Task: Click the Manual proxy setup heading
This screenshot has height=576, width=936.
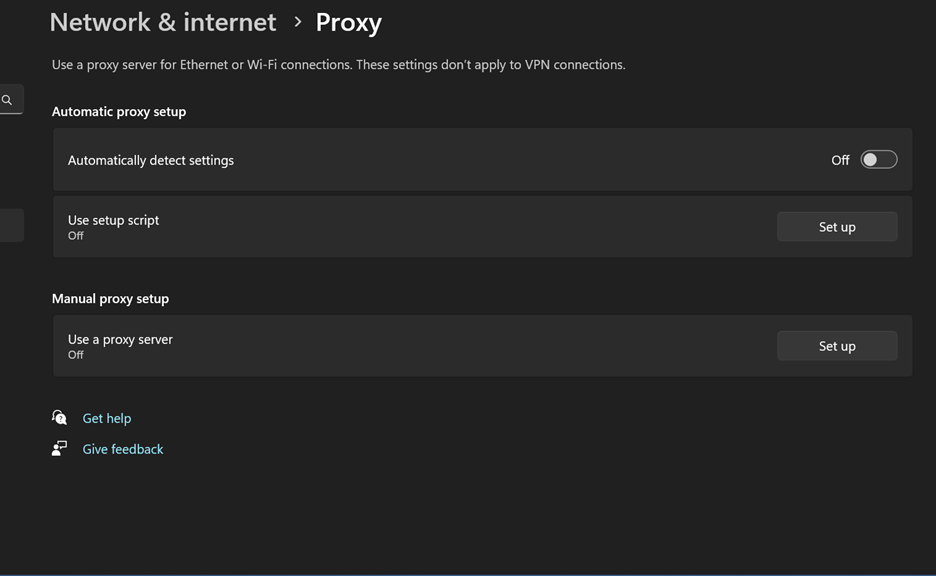Action: (x=110, y=298)
